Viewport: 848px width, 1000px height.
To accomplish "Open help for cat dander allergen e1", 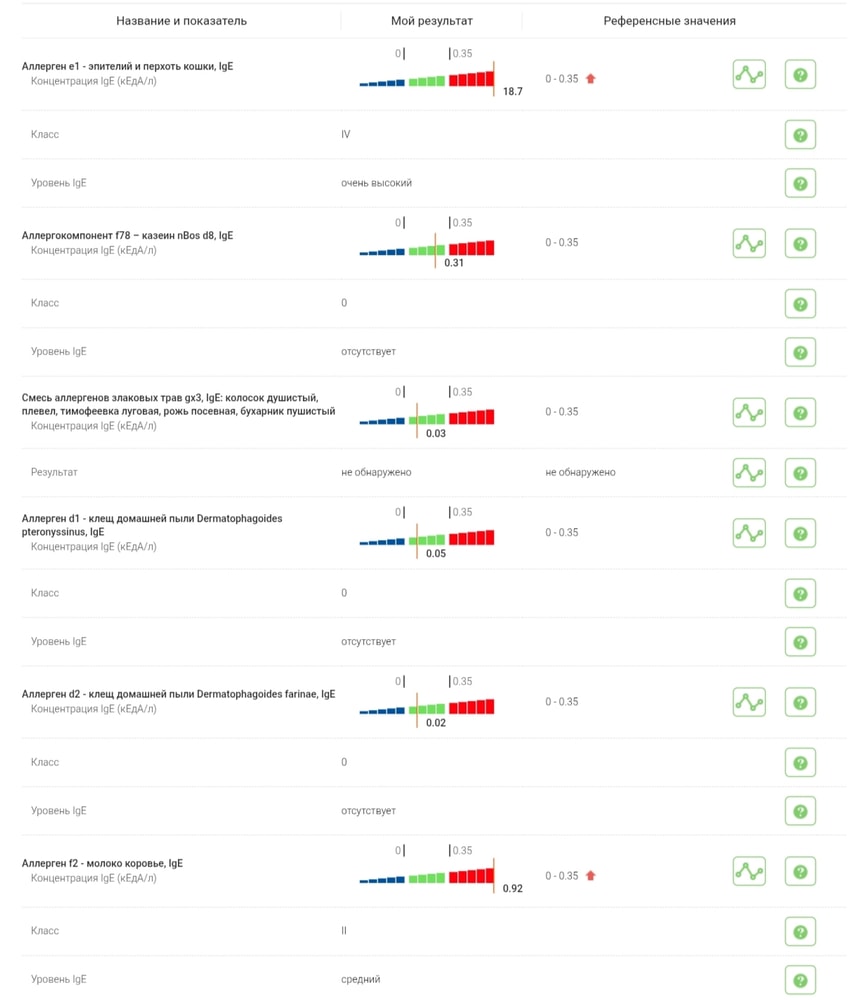I will point(800,75).
